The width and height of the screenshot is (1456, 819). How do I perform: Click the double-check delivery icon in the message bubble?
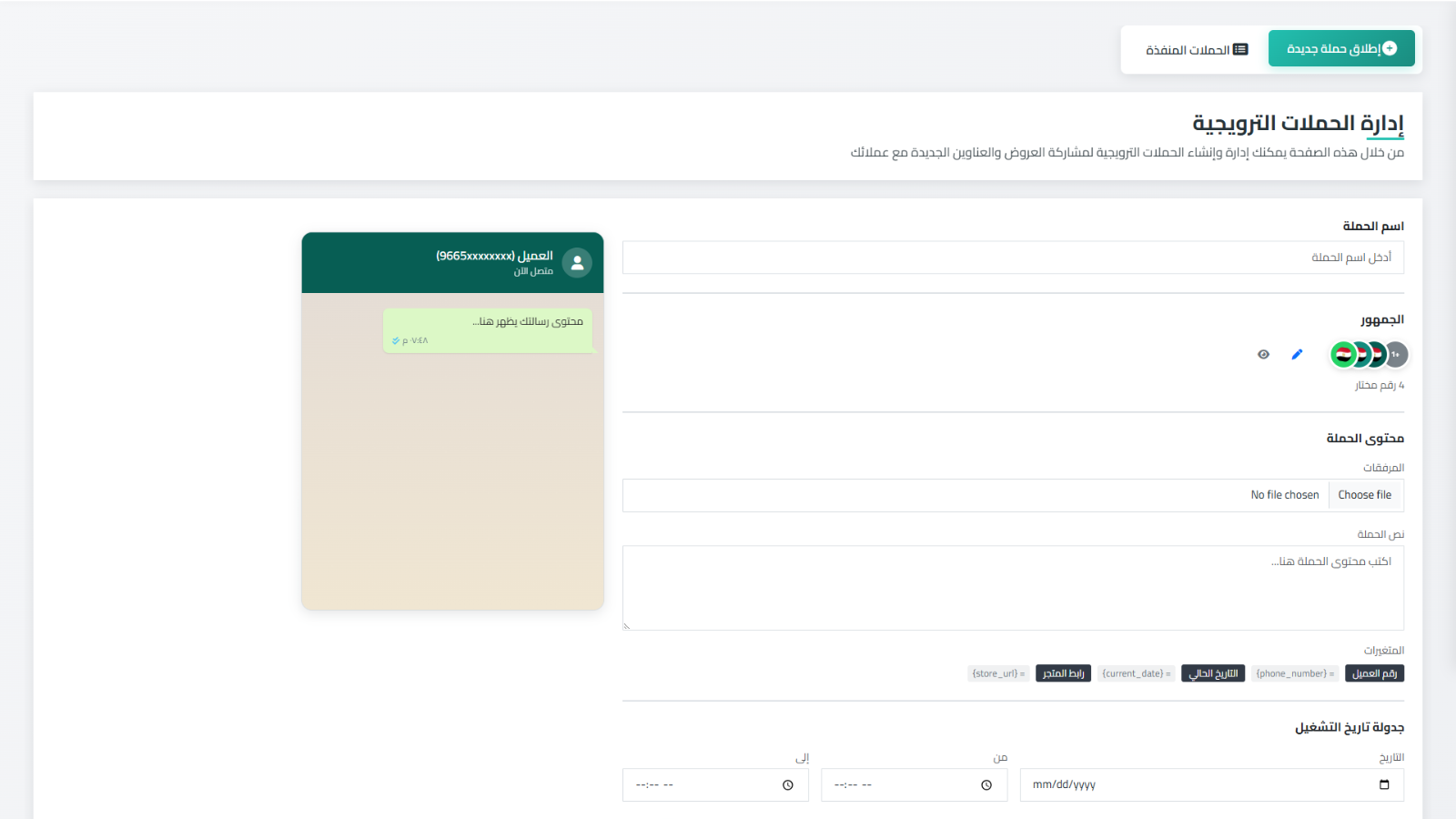(x=395, y=340)
